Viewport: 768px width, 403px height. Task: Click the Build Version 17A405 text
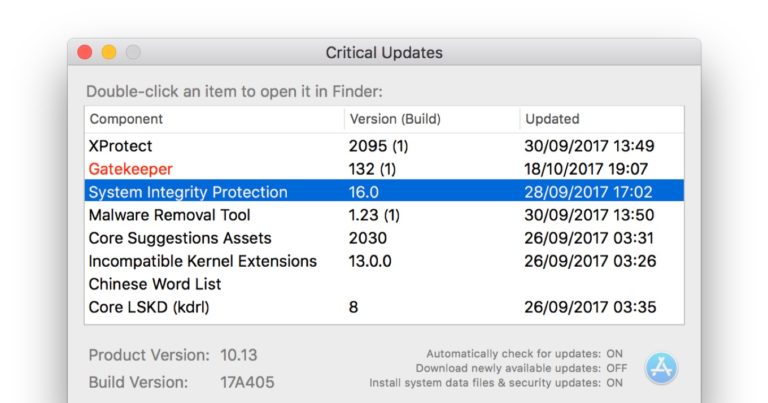click(x=247, y=382)
